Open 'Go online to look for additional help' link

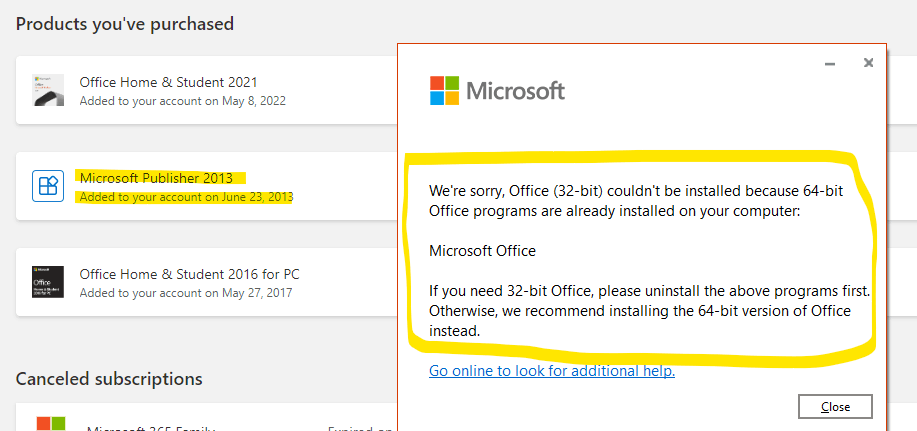[552, 371]
